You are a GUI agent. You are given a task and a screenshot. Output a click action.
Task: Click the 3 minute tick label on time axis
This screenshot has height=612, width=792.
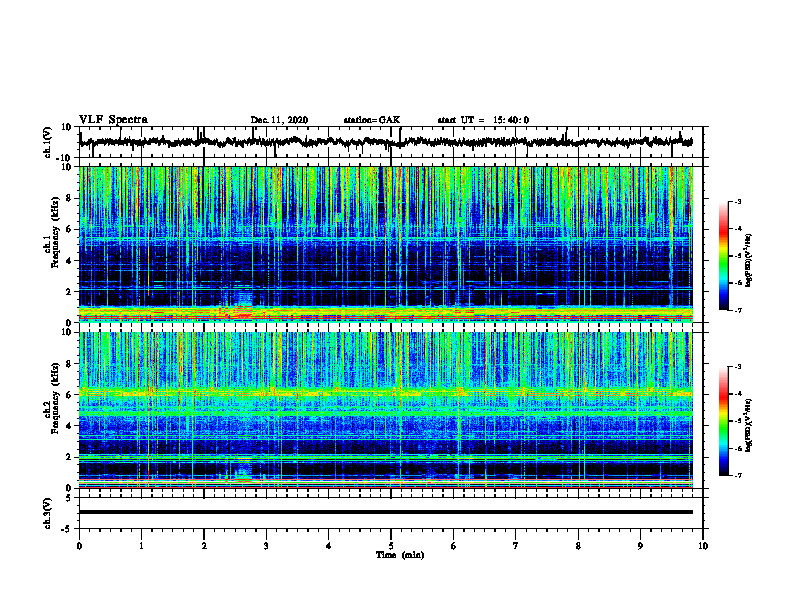click(266, 546)
